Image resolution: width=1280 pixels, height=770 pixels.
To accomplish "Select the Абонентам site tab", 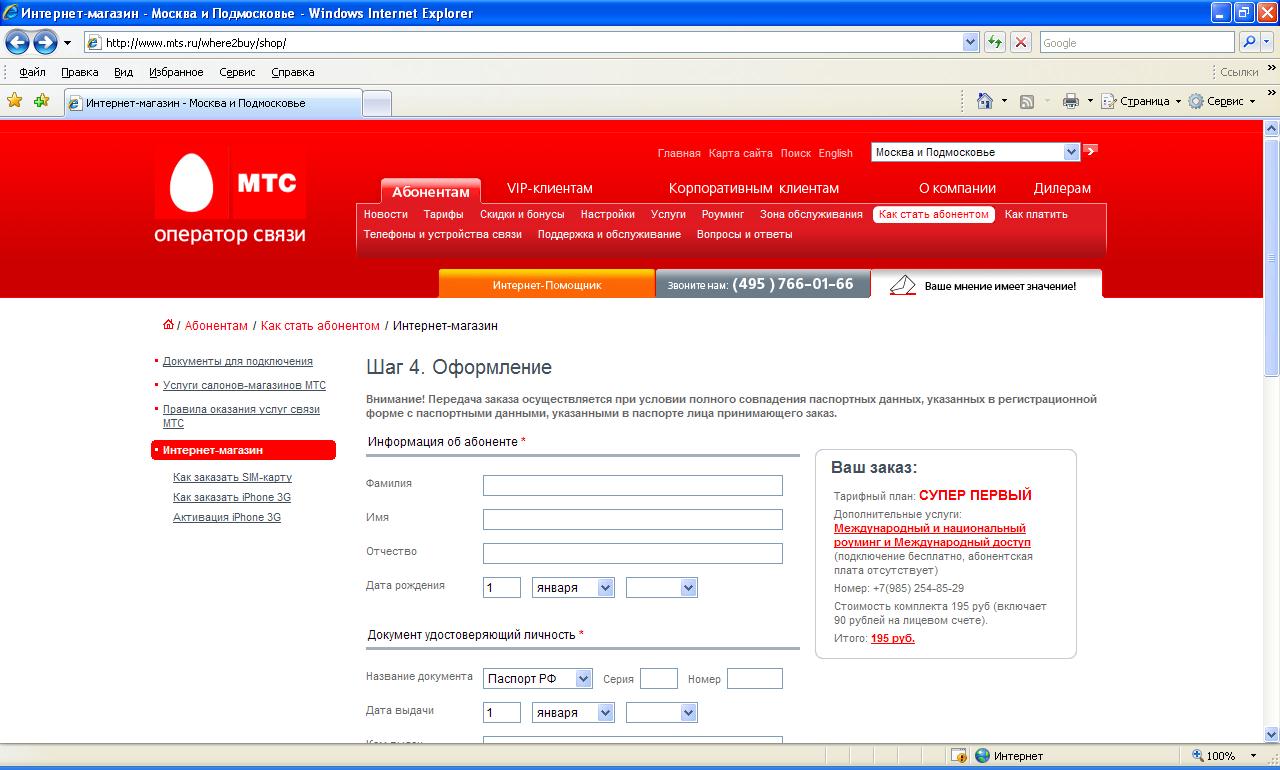I will pos(431,191).
